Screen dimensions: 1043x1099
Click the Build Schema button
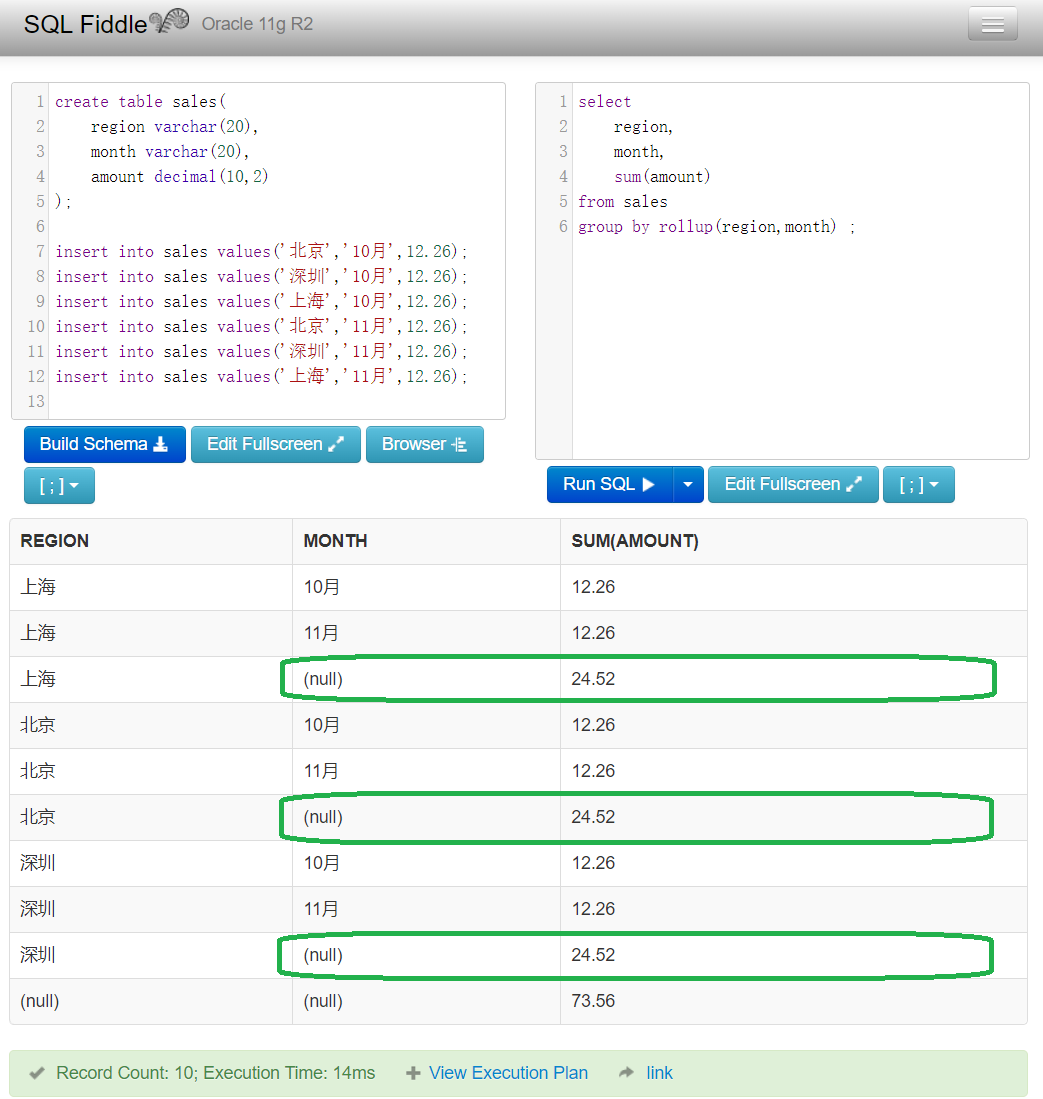pos(104,444)
